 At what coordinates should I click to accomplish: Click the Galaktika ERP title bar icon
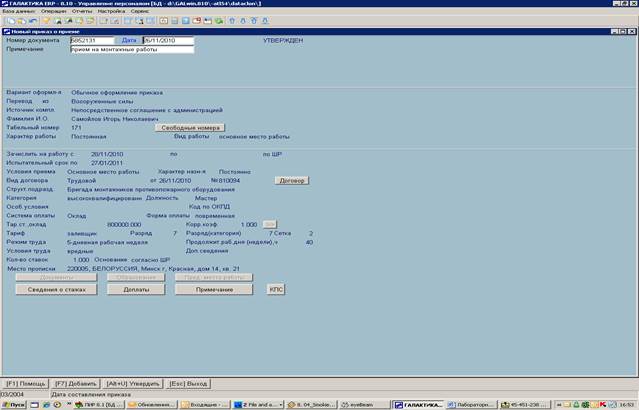tap(5, 4)
